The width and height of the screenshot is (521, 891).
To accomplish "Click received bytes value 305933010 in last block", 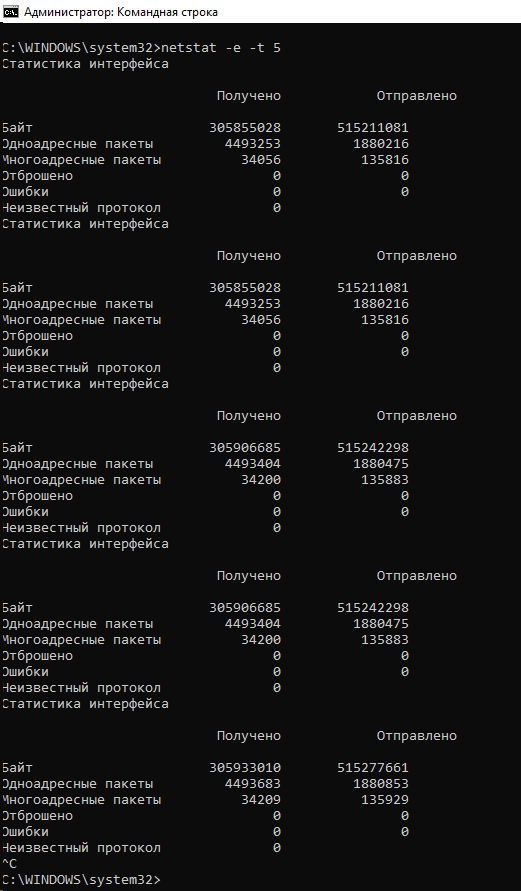I will [x=245, y=768].
